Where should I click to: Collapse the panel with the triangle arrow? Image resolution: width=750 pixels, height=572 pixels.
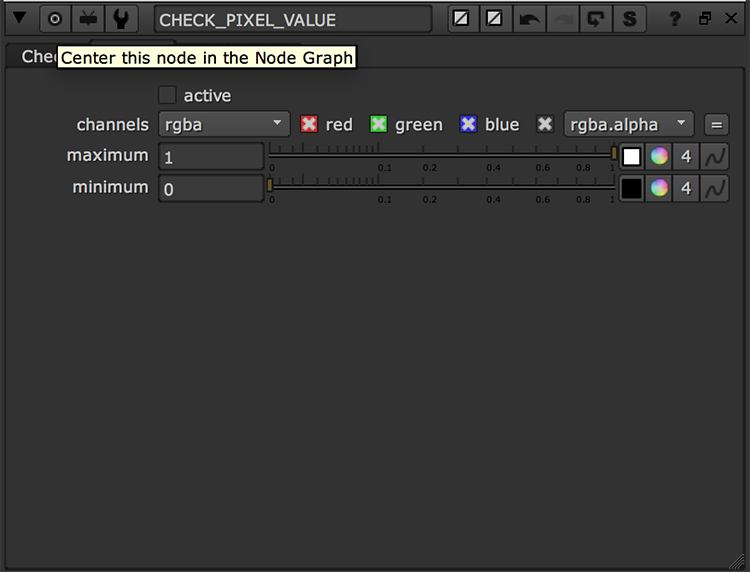point(19,18)
